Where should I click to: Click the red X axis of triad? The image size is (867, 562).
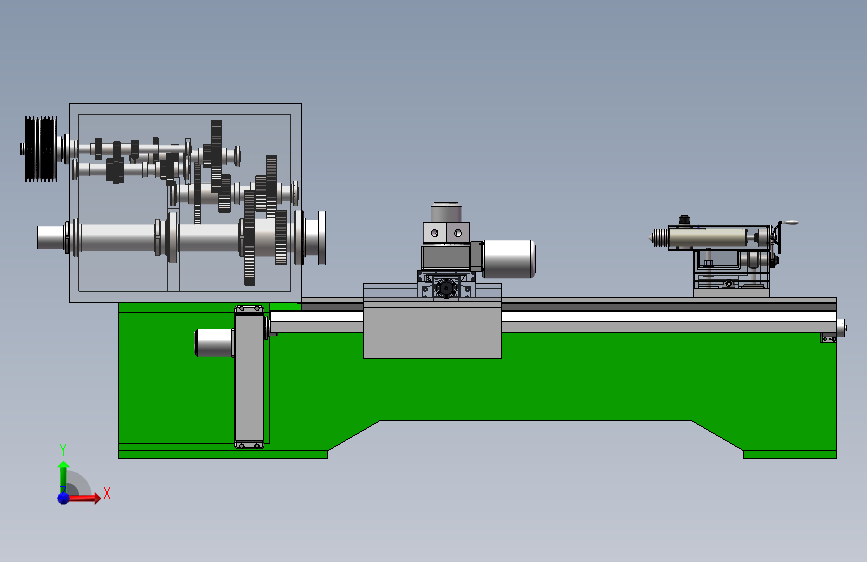pyautogui.click(x=83, y=498)
